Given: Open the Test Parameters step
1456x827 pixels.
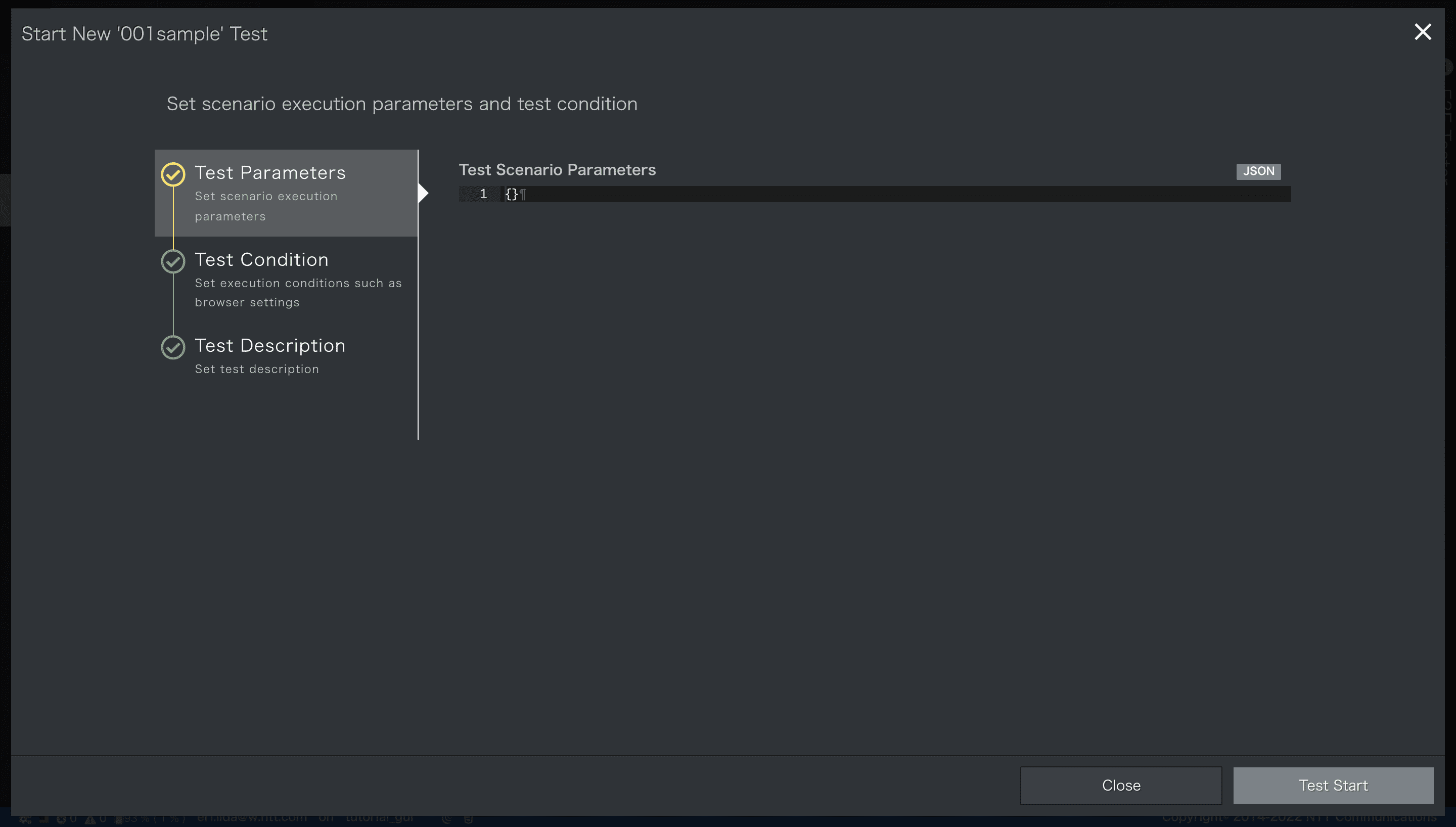Looking at the screenshot, I should click(x=286, y=193).
